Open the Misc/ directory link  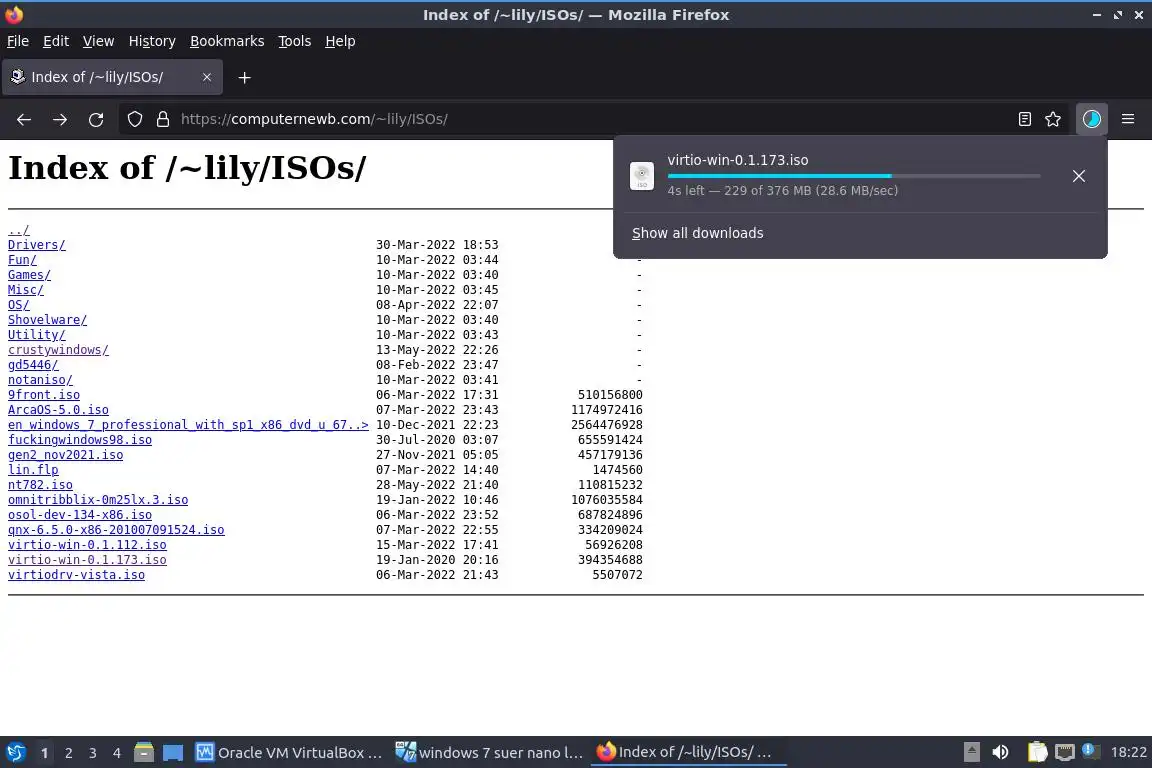click(26, 290)
